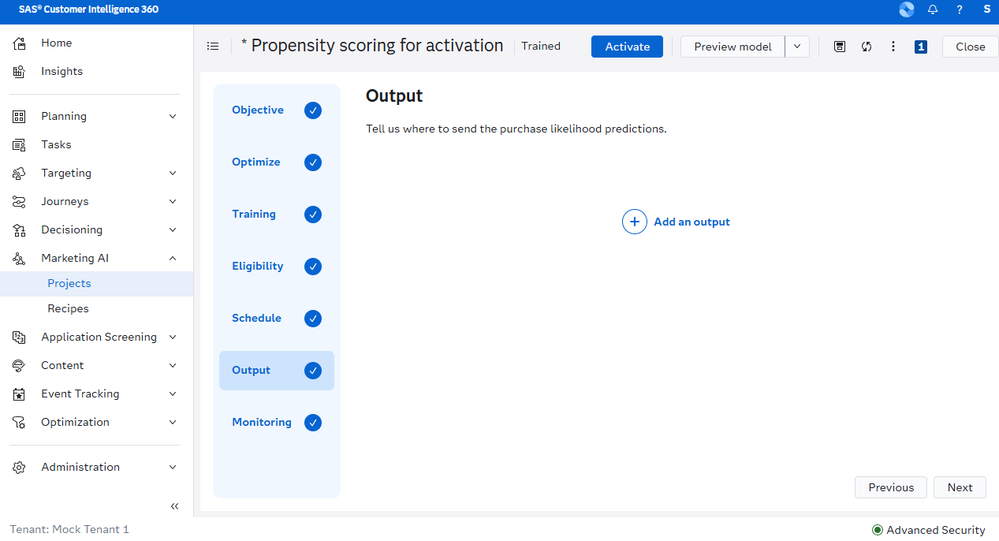The height and width of the screenshot is (541, 999).
Task: Click the Targeting icon in sidebar
Action: pyautogui.click(x=19, y=173)
